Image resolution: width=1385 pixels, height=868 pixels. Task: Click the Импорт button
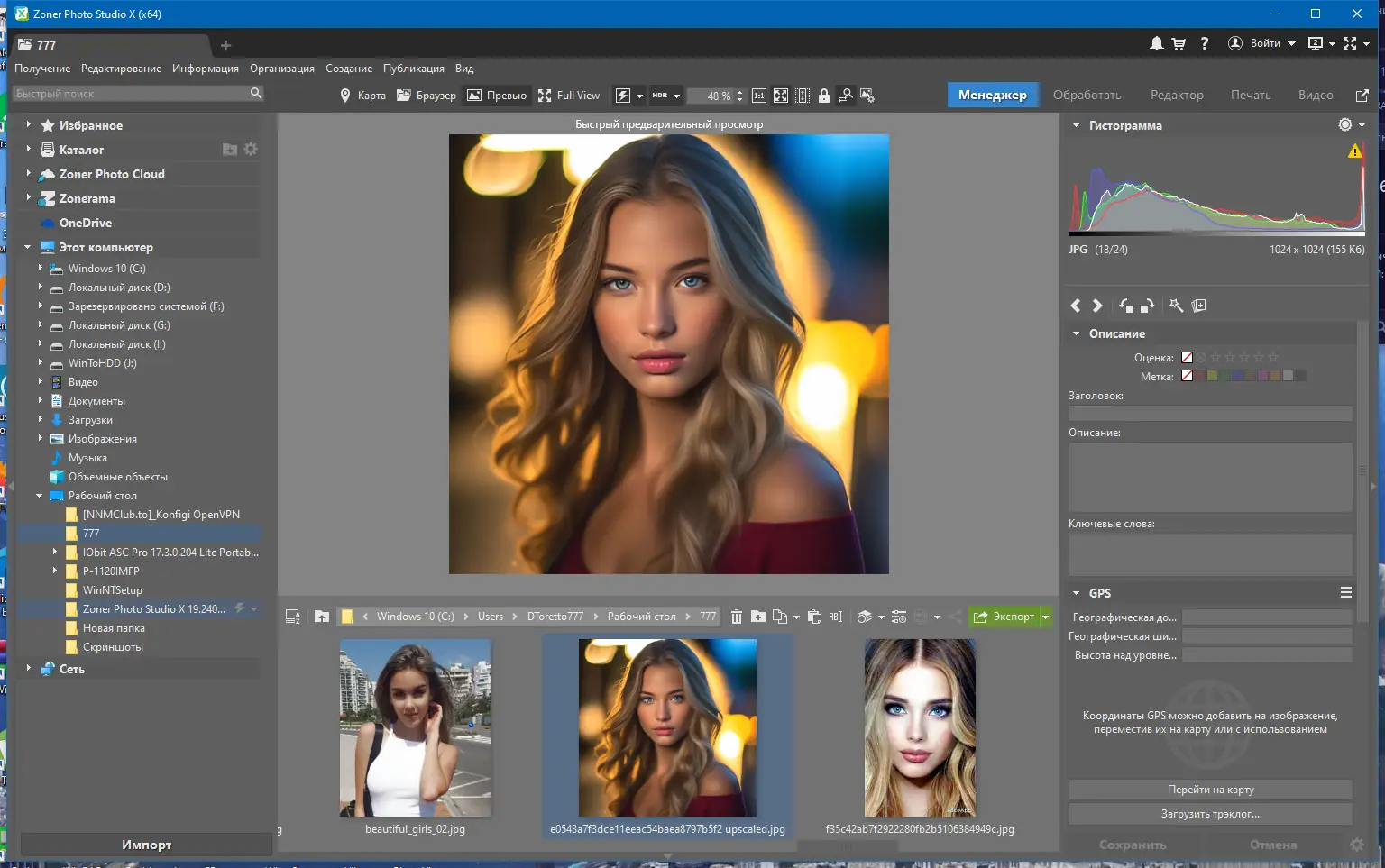pyautogui.click(x=146, y=845)
